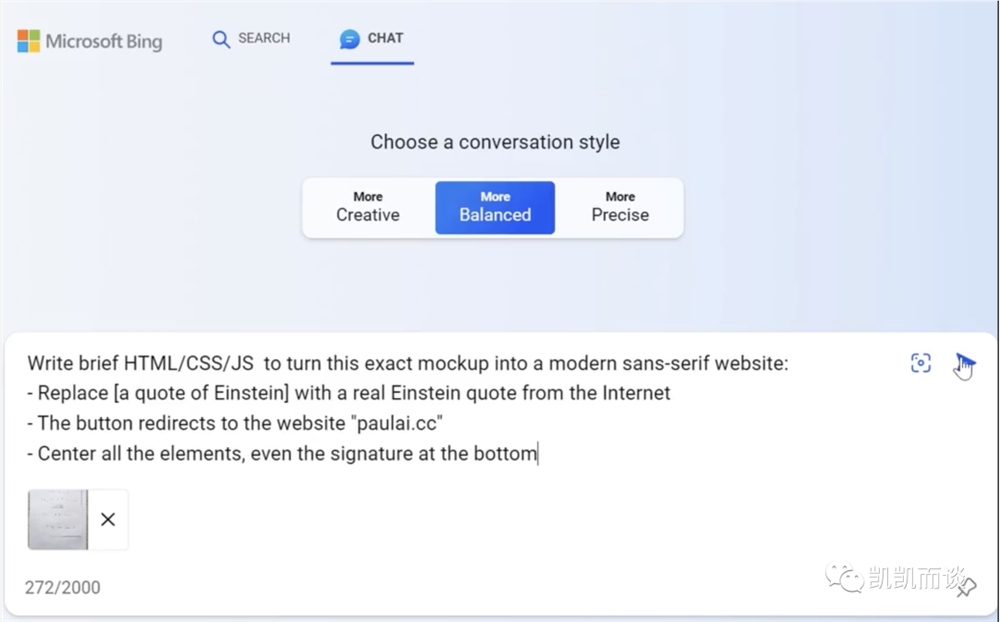The width and height of the screenshot is (1000, 622).
Task: Click the magnifying glass search icon
Action: point(221,39)
